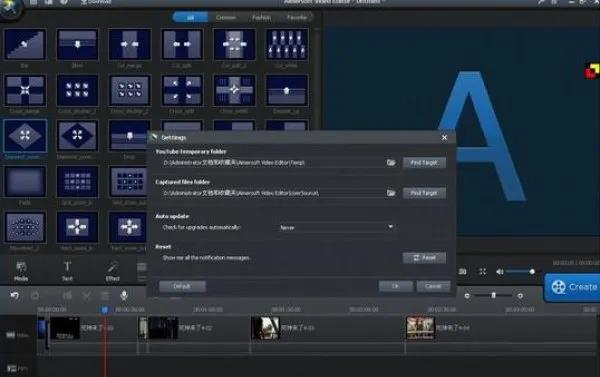Choose the Col_split transition with outward arrows
This screenshot has height=377, width=600.
point(182,44)
